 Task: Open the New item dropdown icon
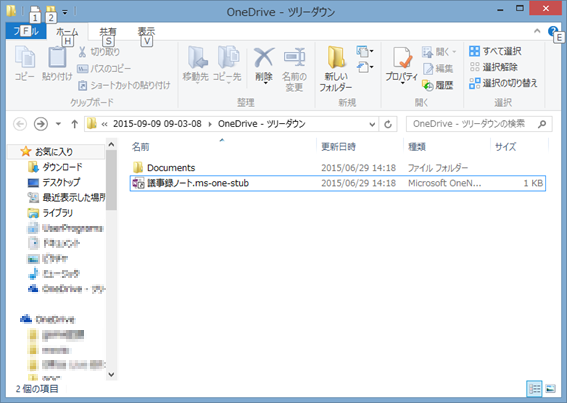point(365,51)
